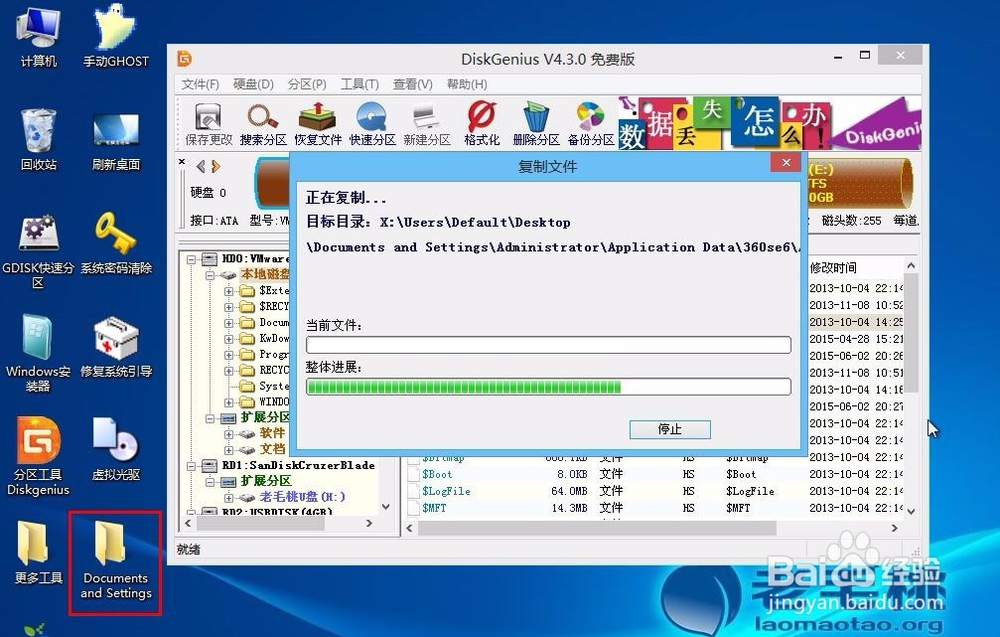Click 格式化 toolbar icon
1000x637 pixels.
pyautogui.click(x=482, y=124)
